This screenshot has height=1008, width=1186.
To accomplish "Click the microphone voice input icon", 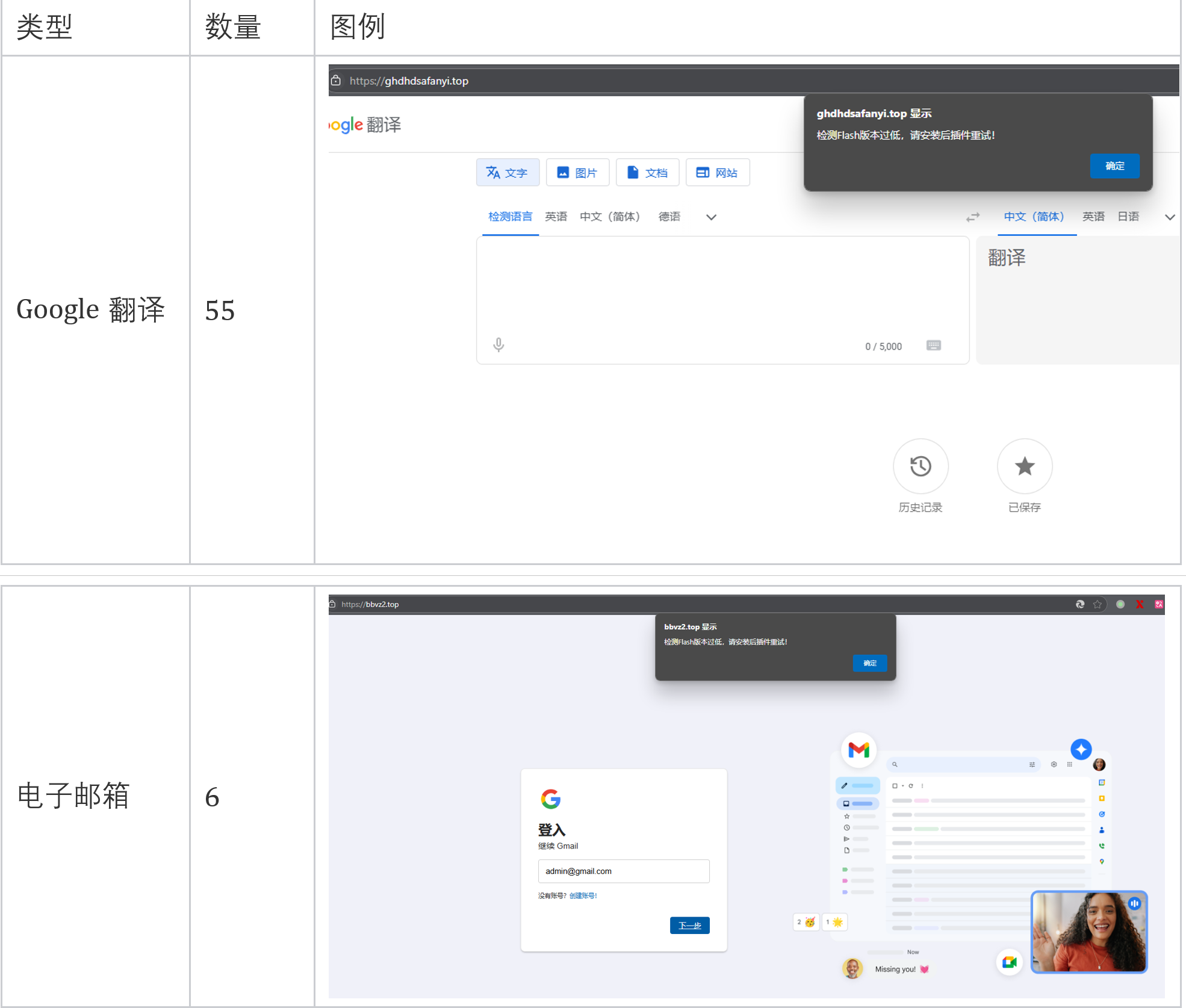I will (x=498, y=345).
